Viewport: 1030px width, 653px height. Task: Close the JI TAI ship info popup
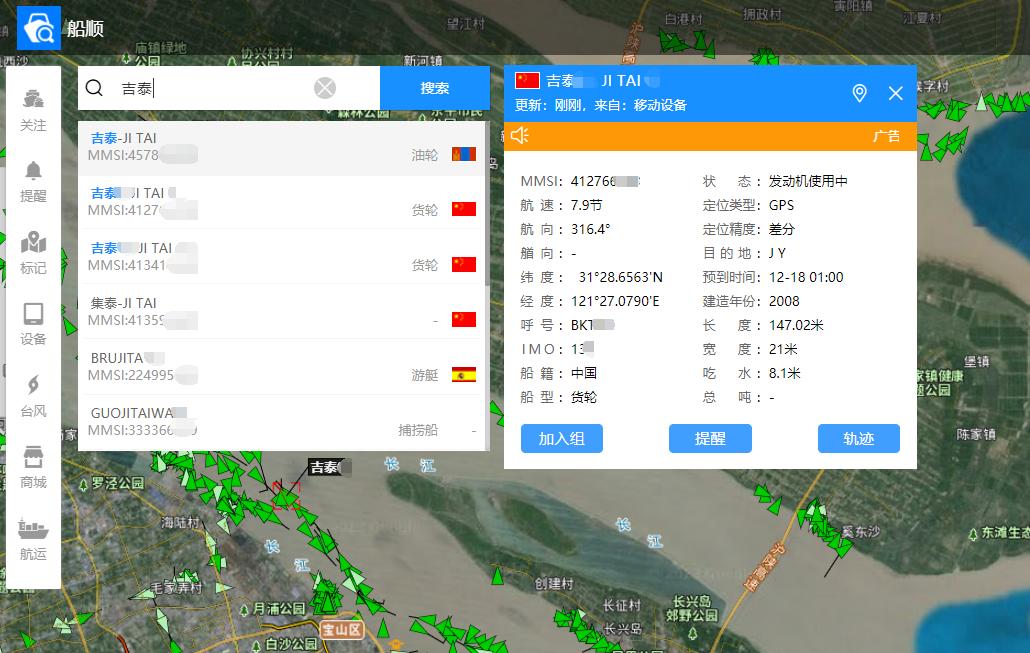coord(895,93)
